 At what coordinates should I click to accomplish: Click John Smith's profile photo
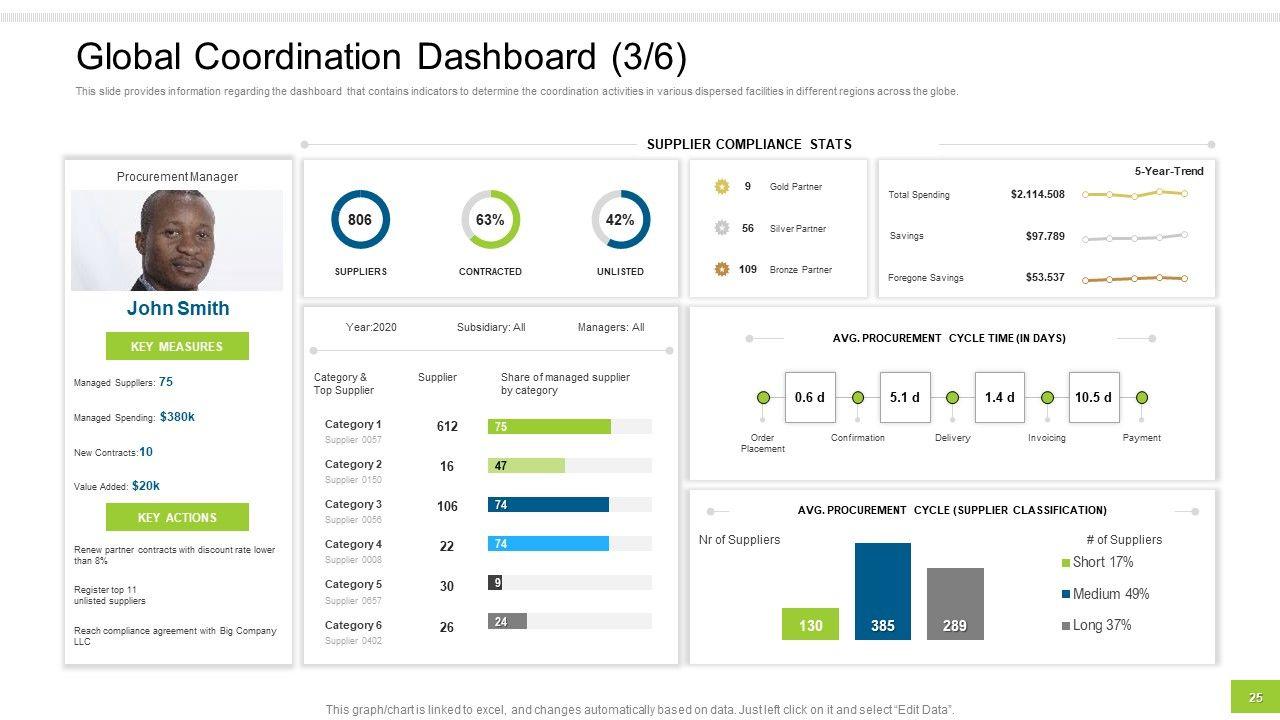pos(177,240)
